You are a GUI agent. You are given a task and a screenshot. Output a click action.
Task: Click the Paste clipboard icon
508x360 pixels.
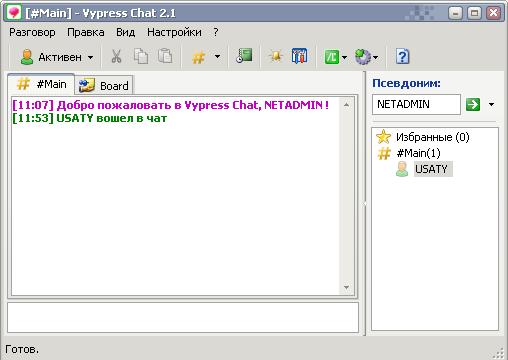point(165,56)
